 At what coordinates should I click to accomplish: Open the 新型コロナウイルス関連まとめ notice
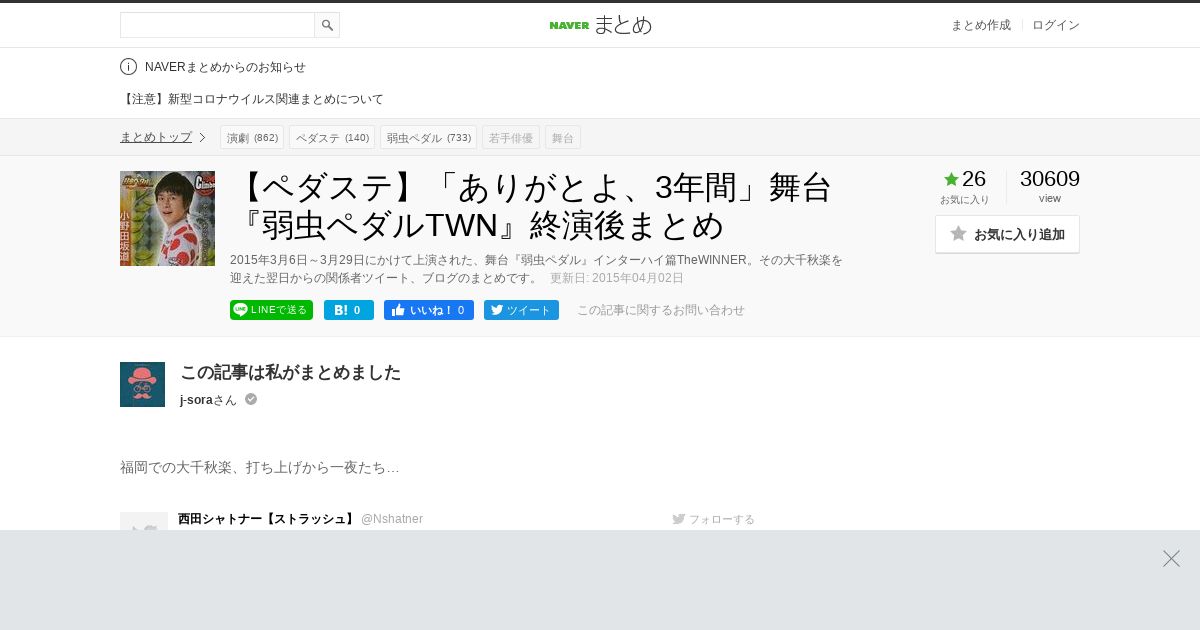click(x=252, y=99)
